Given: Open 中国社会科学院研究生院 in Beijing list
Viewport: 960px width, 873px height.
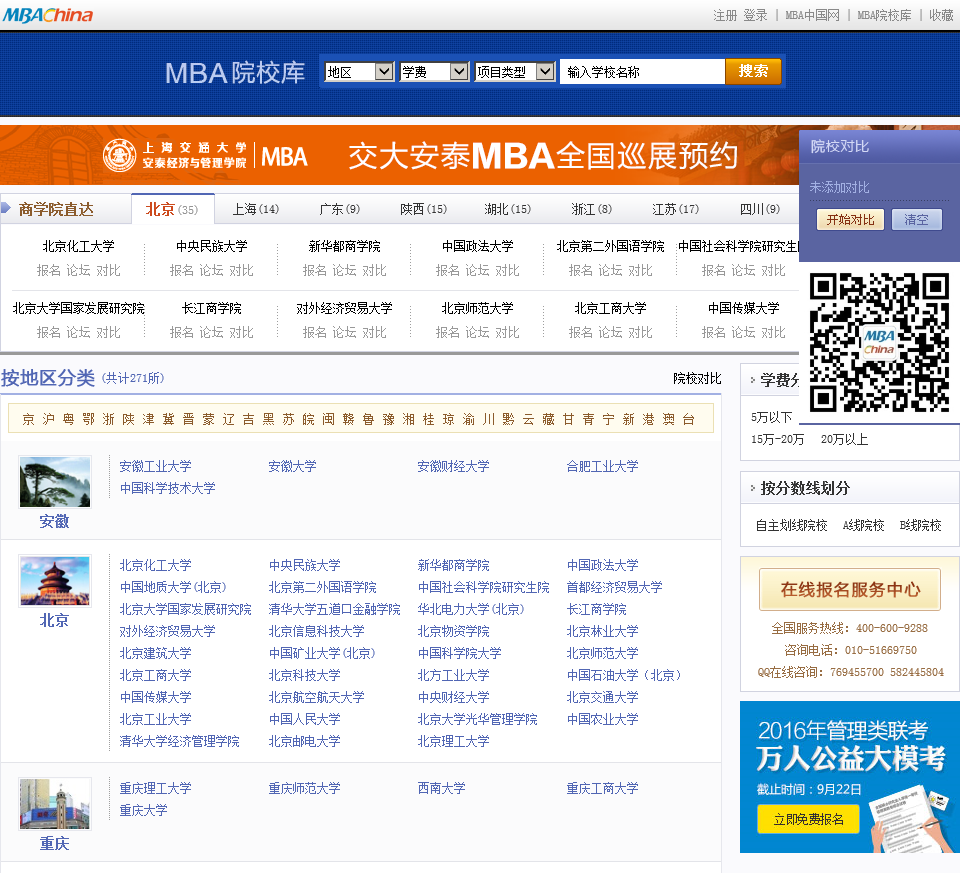Looking at the screenshot, I should (484, 587).
